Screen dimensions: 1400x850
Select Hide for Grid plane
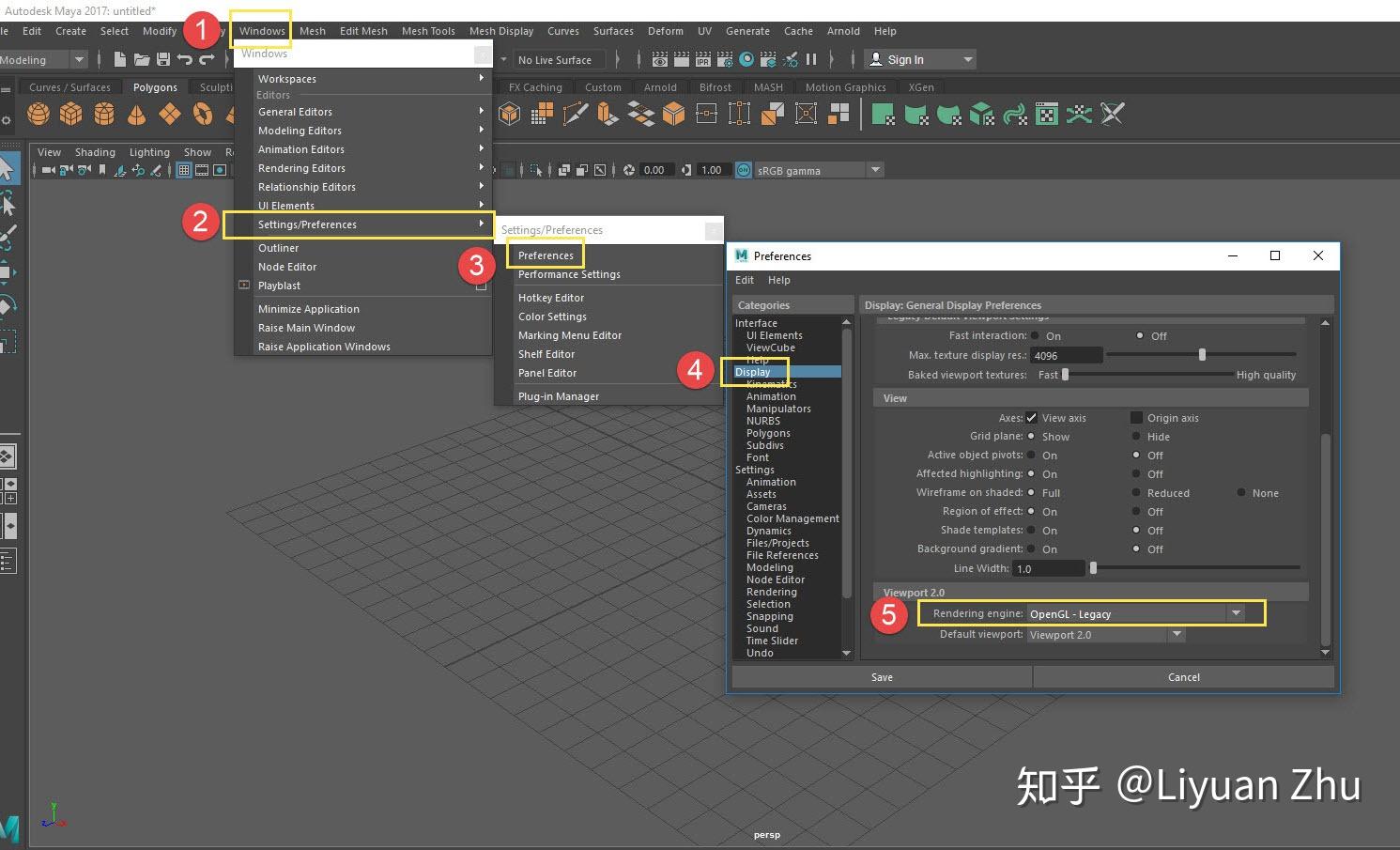point(1136,437)
